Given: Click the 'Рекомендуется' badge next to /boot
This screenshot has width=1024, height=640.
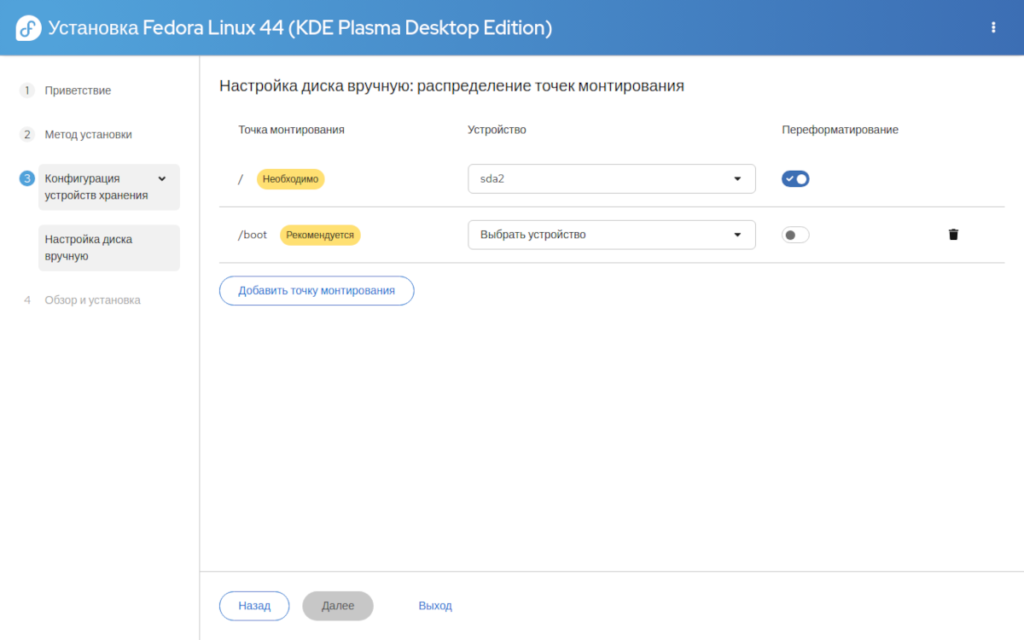Looking at the screenshot, I should point(320,235).
